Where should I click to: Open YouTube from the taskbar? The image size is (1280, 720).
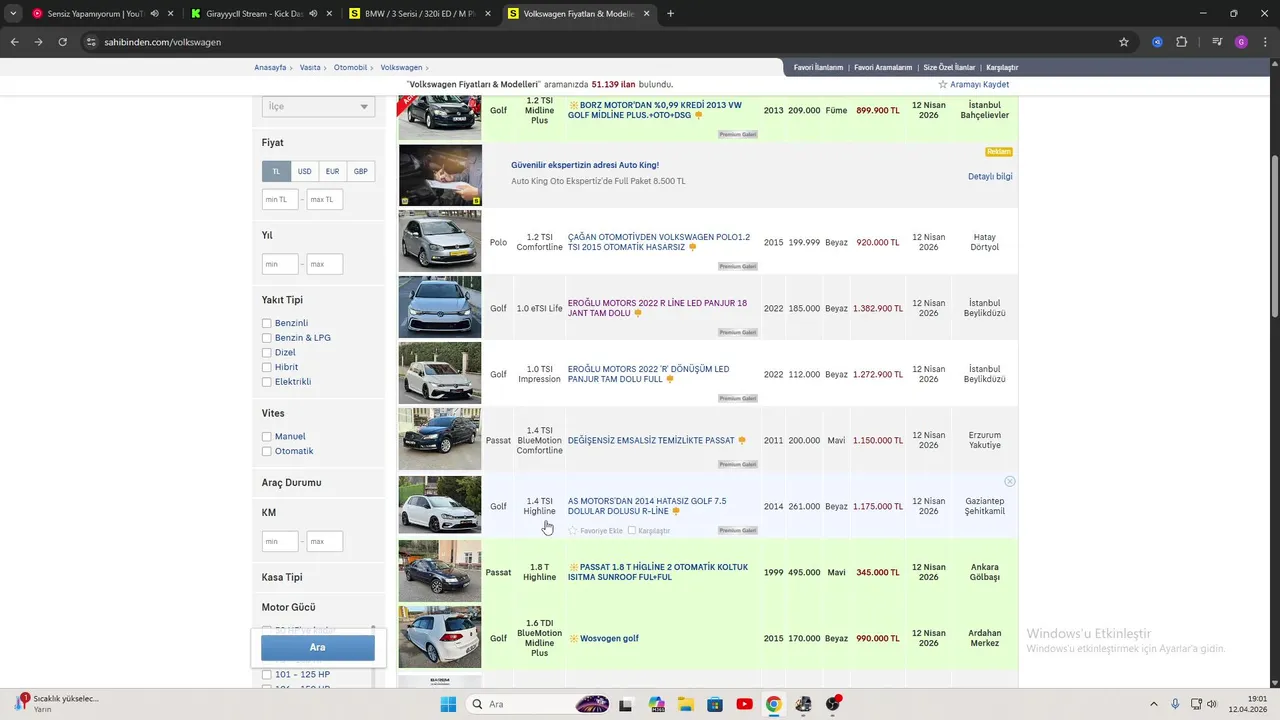point(744,704)
